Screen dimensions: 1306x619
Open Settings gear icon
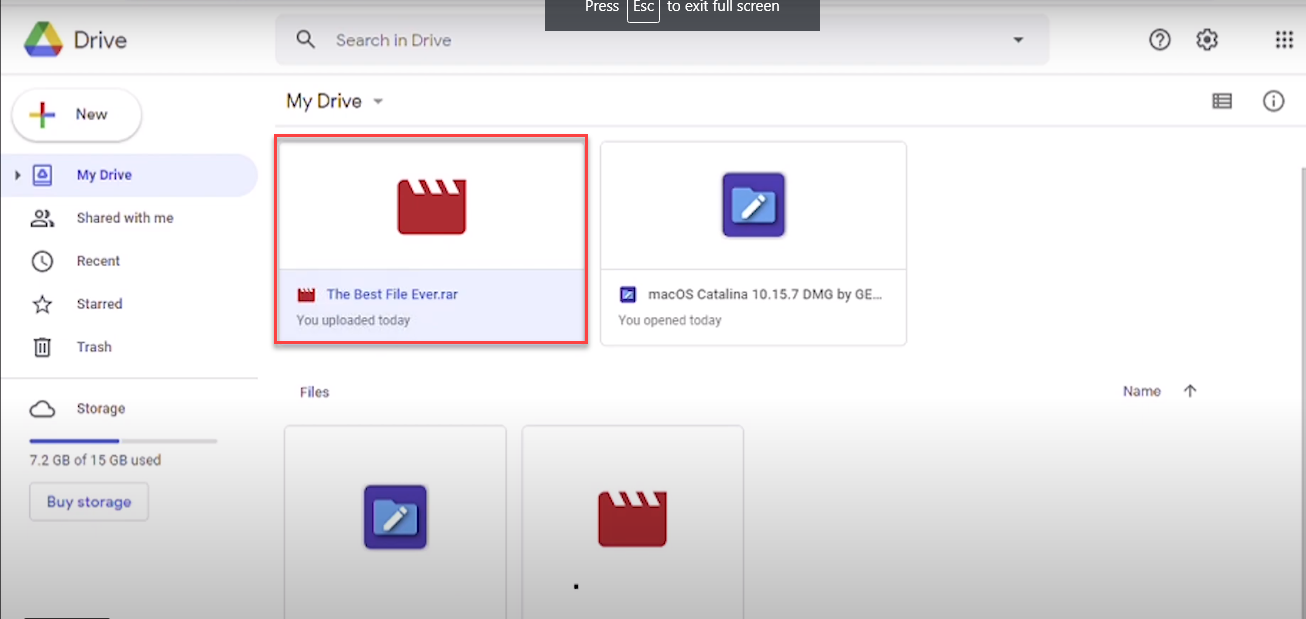pos(1207,40)
